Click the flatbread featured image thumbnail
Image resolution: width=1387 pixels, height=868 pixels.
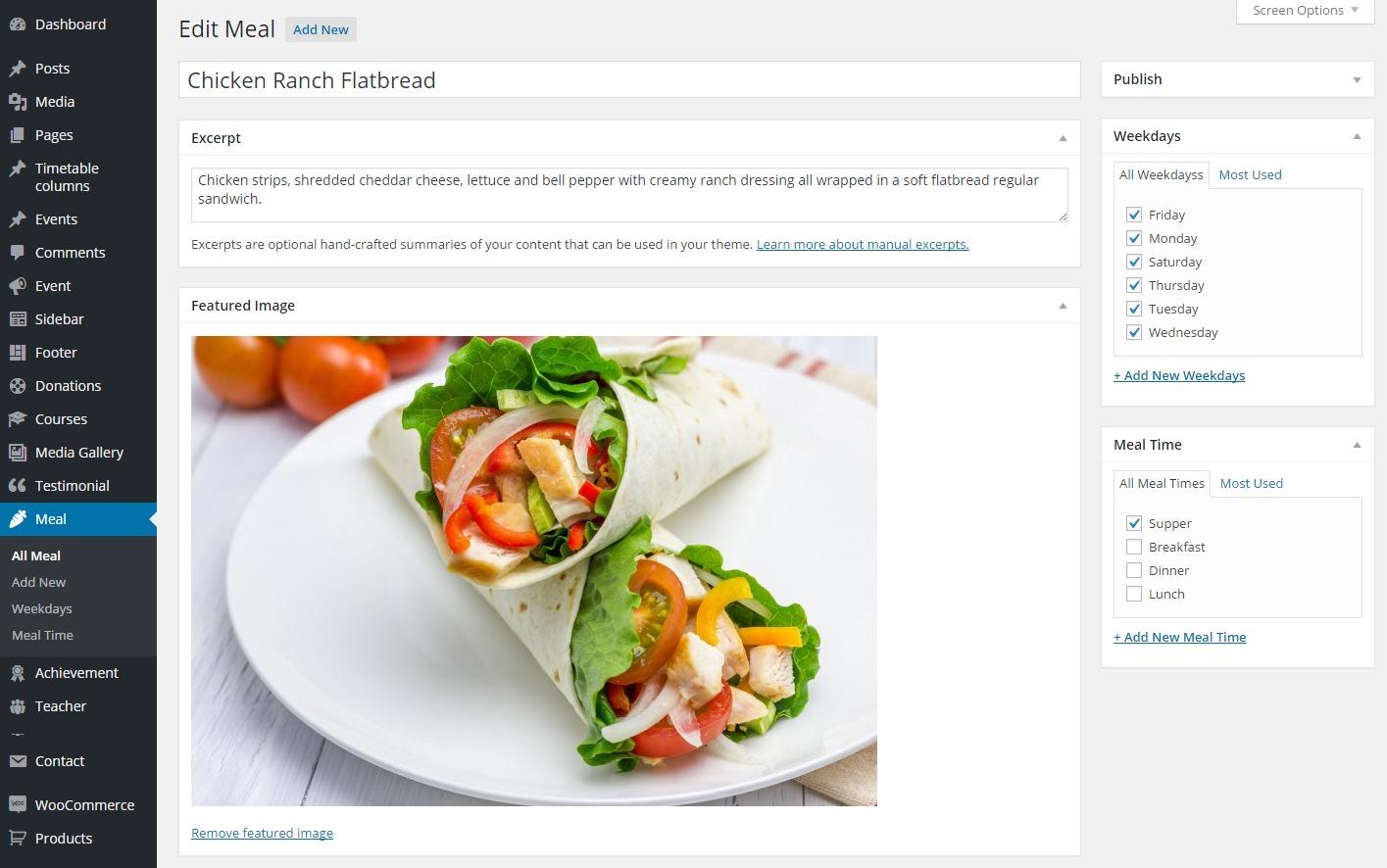click(534, 571)
